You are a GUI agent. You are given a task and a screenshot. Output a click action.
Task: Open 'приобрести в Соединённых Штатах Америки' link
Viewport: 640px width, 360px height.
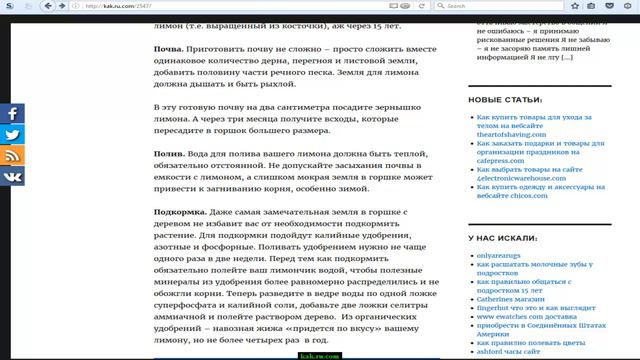click(541, 330)
